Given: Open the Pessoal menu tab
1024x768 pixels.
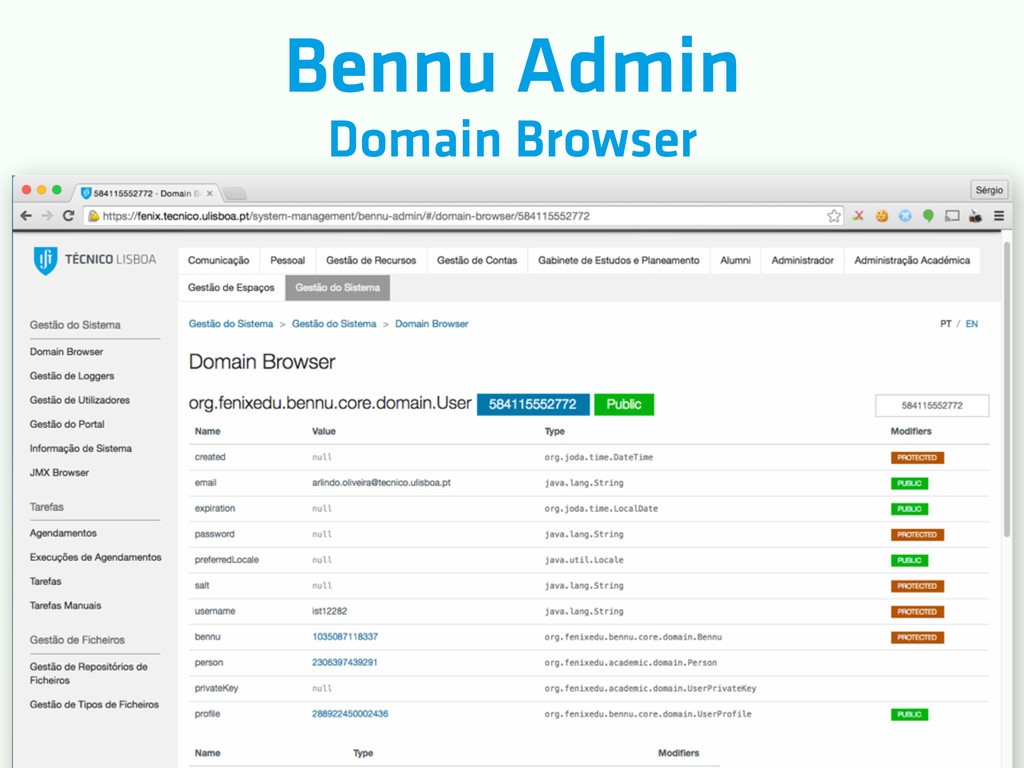Looking at the screenshot, I should (x=287, y=260).
